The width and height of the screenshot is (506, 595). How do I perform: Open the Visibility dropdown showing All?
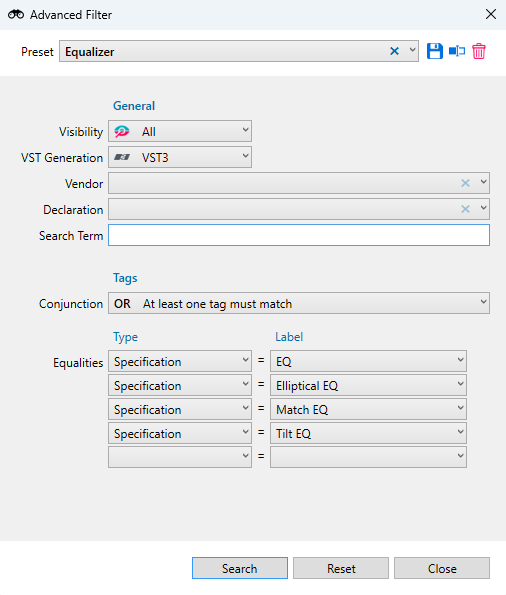click(x=180, y=131)
